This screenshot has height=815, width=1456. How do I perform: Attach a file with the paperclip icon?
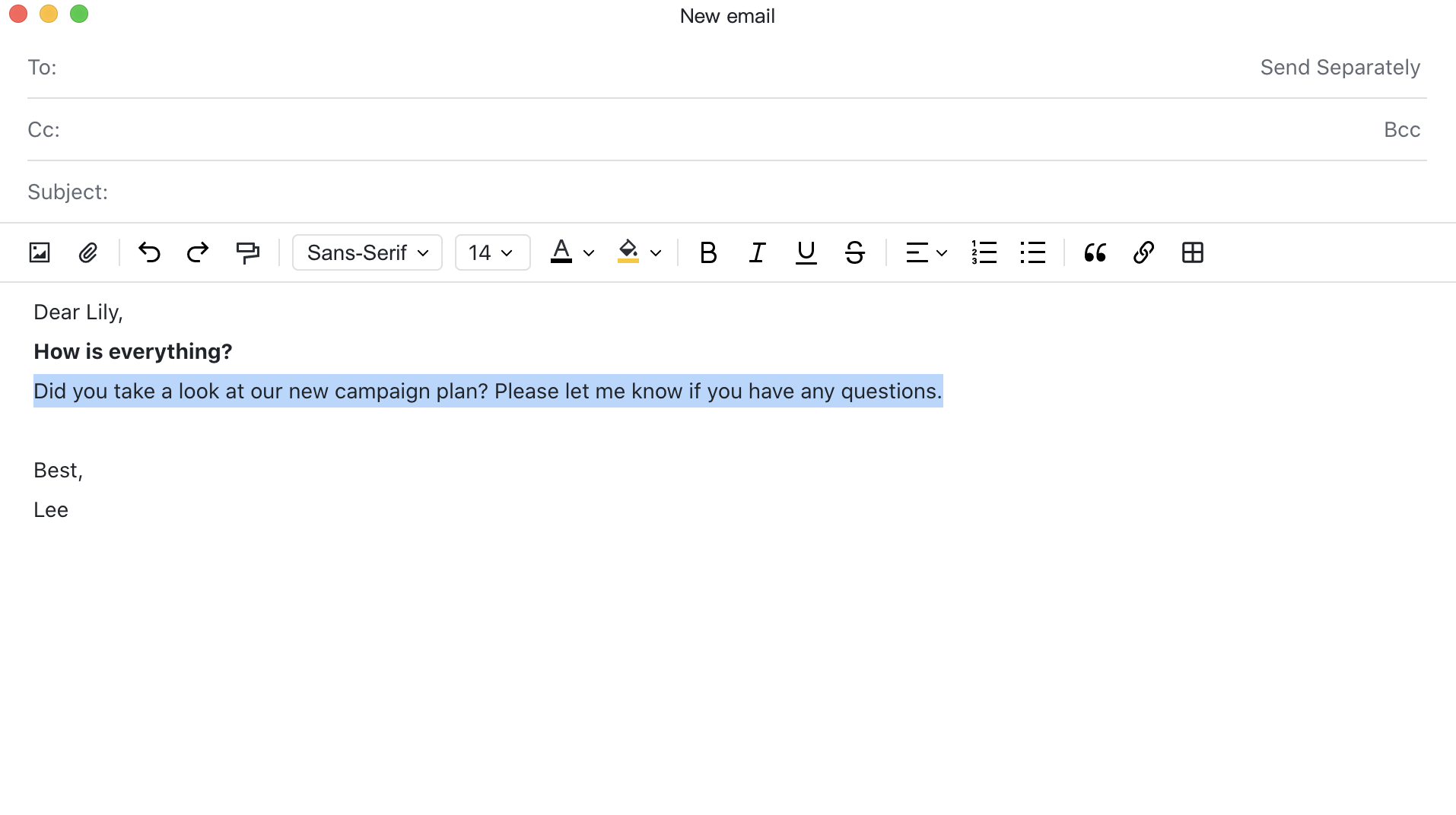tap(88, 252)
